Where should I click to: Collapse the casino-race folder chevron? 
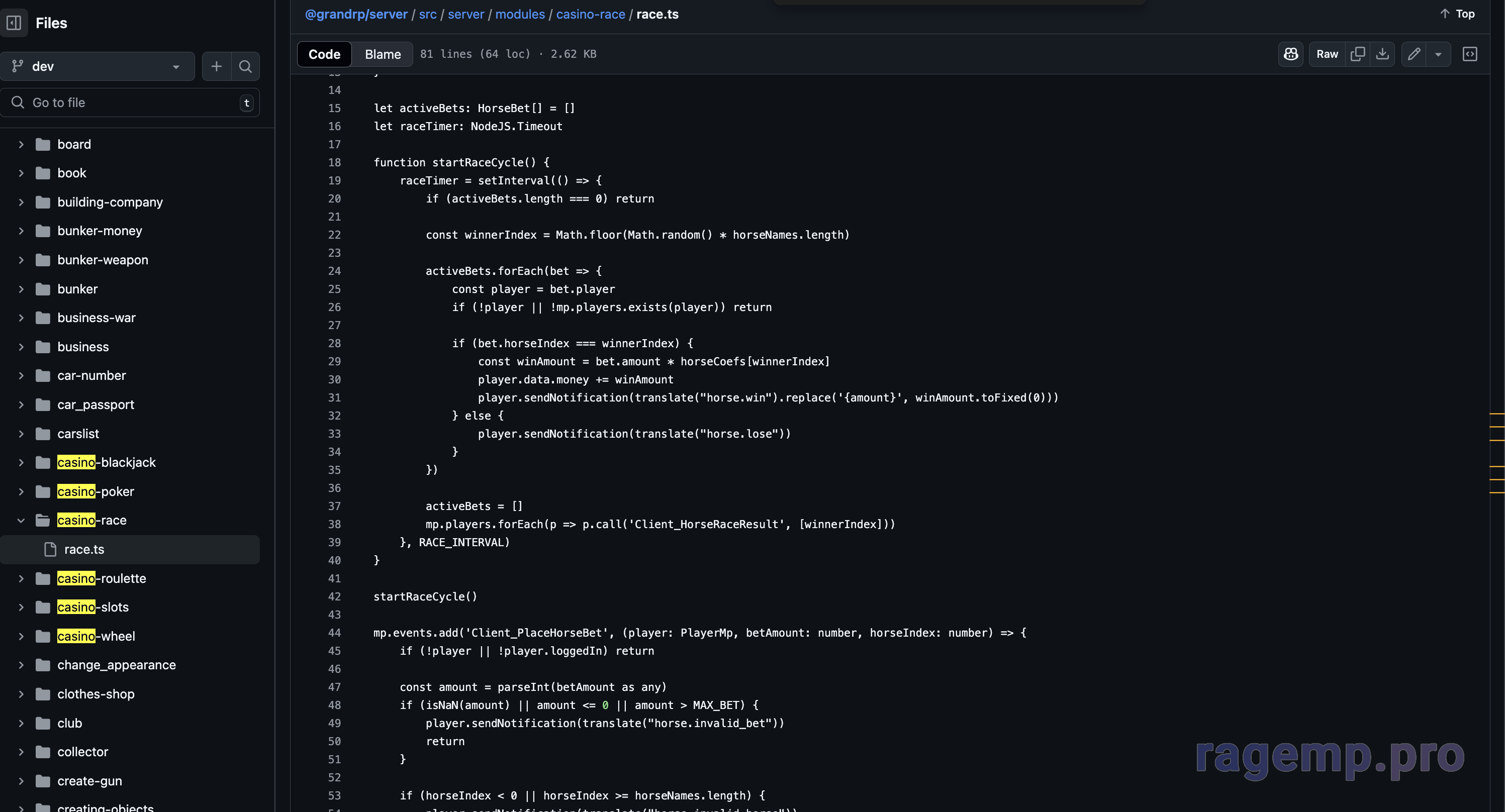coord(21,521)
